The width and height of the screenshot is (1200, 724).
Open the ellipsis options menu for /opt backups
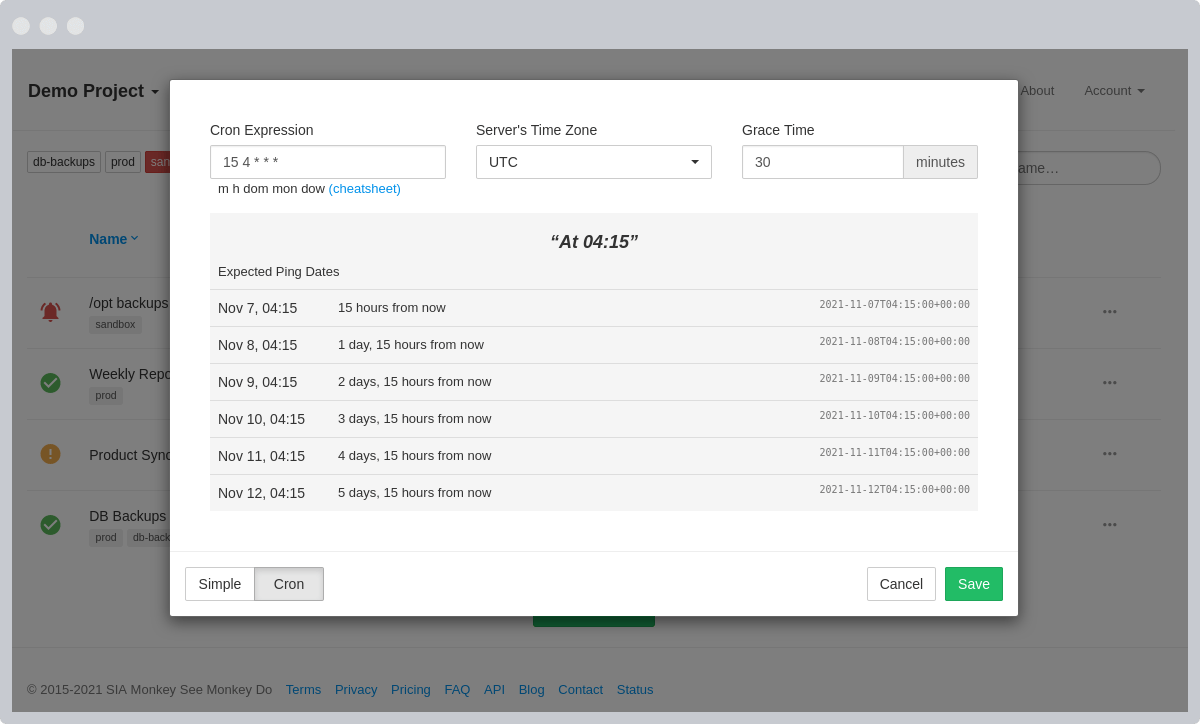1109,311
